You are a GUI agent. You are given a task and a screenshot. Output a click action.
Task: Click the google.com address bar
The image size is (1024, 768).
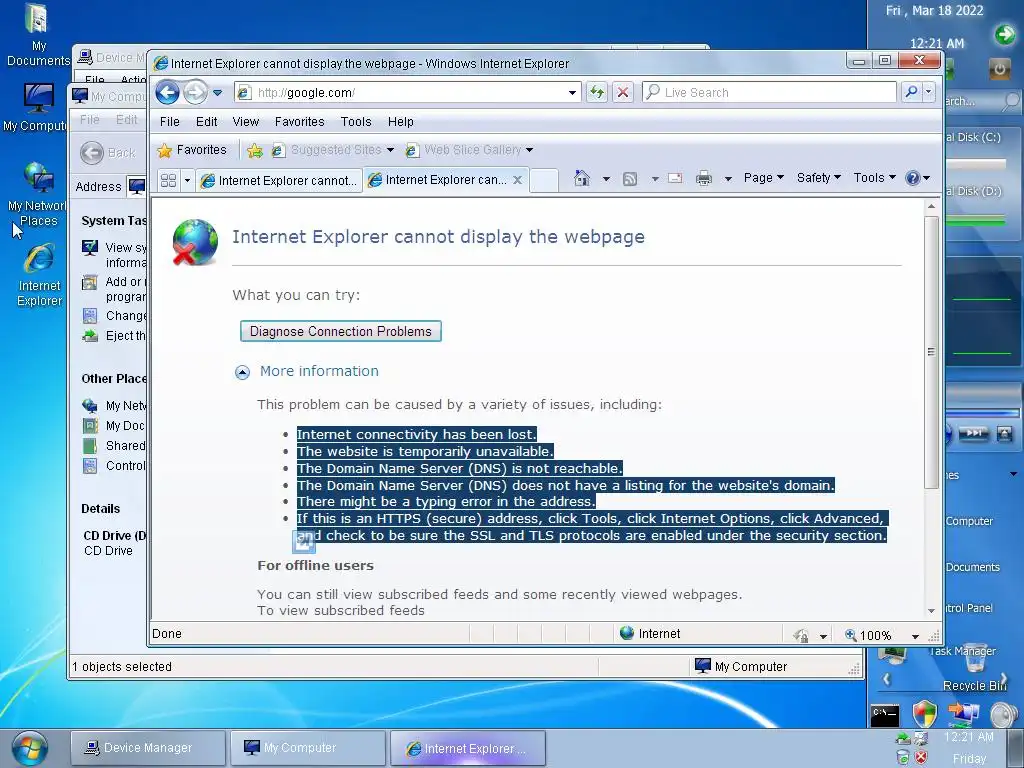[x=408, y=93]
